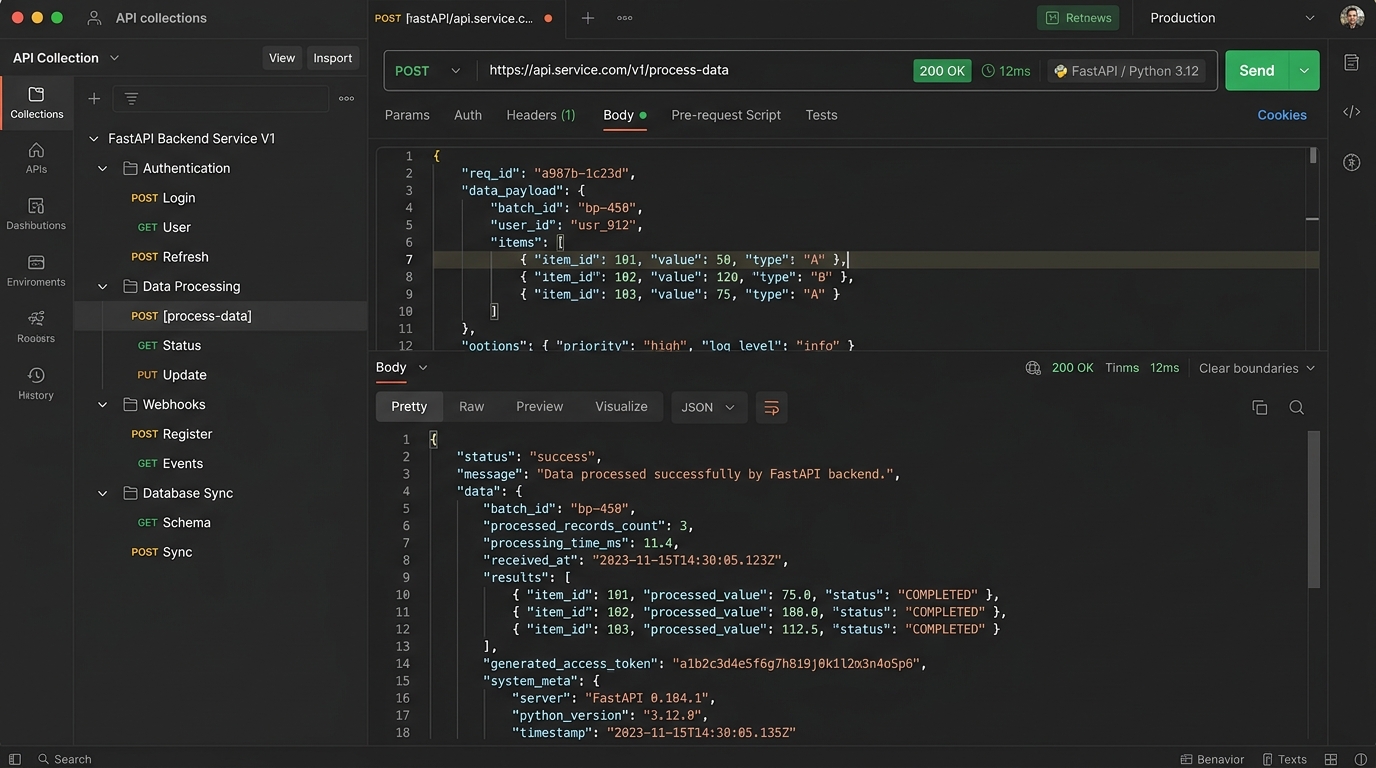This screenshot has width=1376, height=768.
Task: Add a new collection with plus icon
Action: pyautogui.click(x=94, y=98)
